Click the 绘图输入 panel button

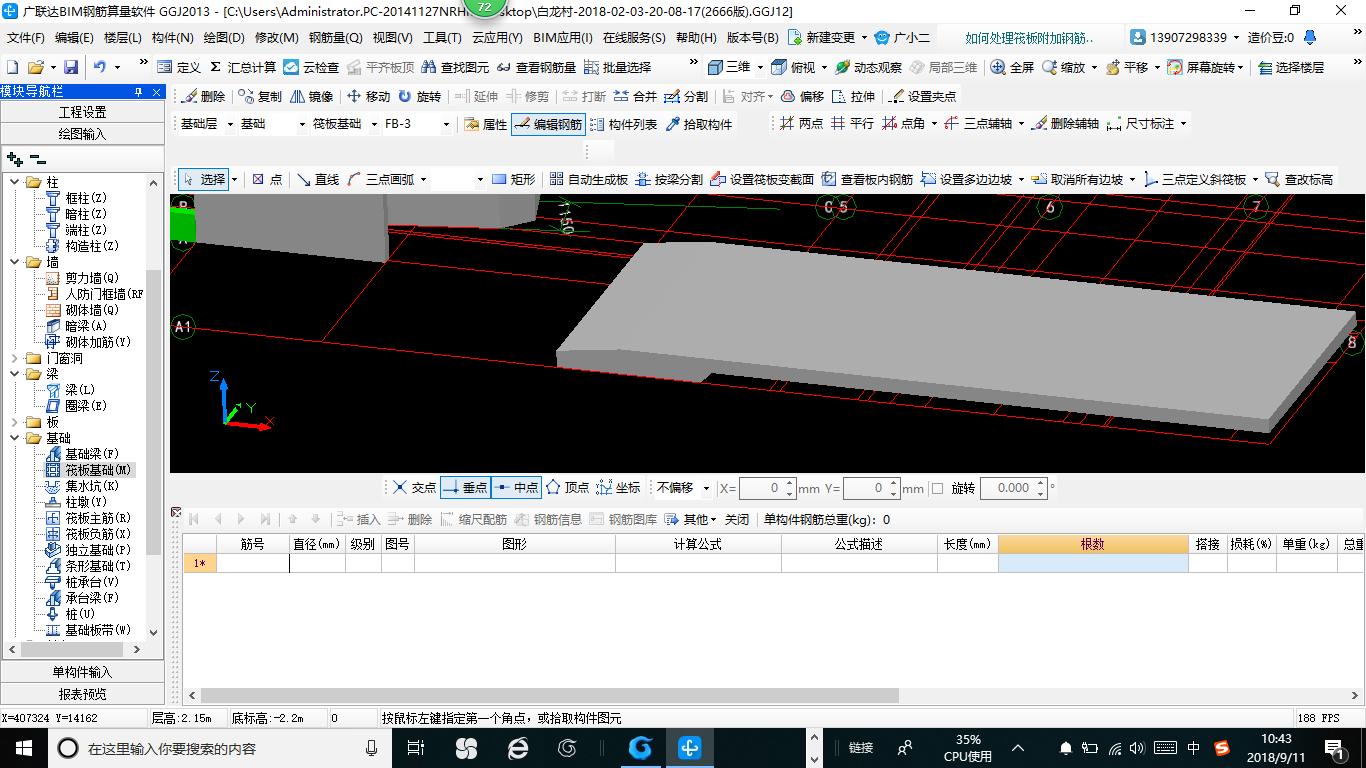coord(82,133)
